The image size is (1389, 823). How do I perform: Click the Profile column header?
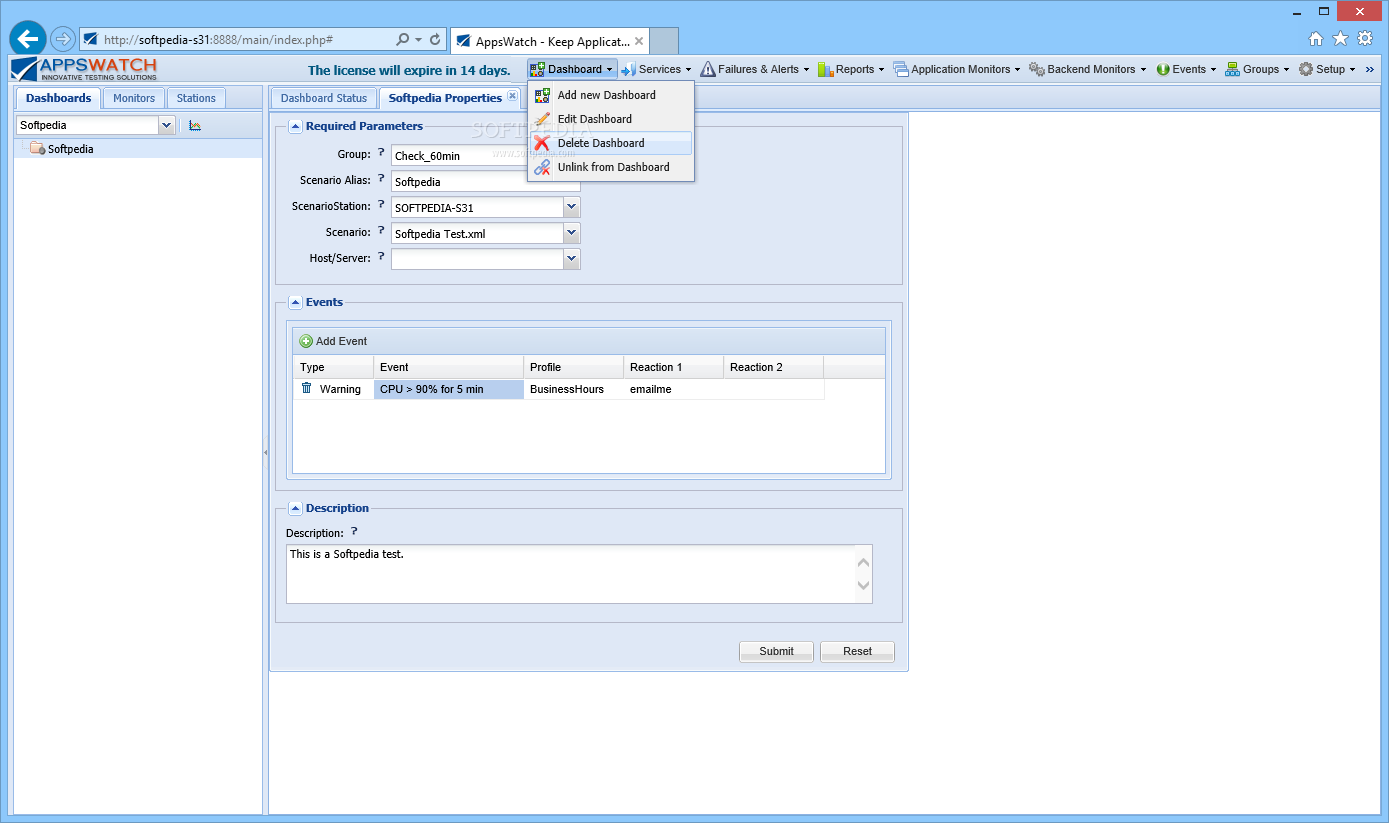pos(574,367)
